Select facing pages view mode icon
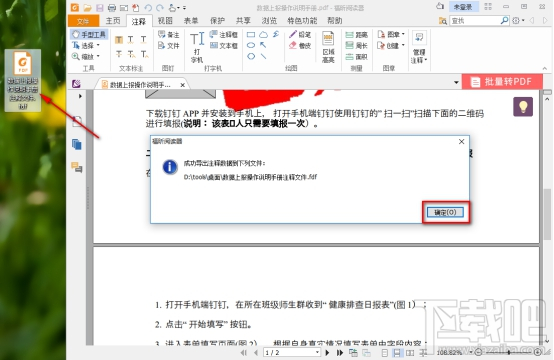554x360 pixels. coord(410,353)
